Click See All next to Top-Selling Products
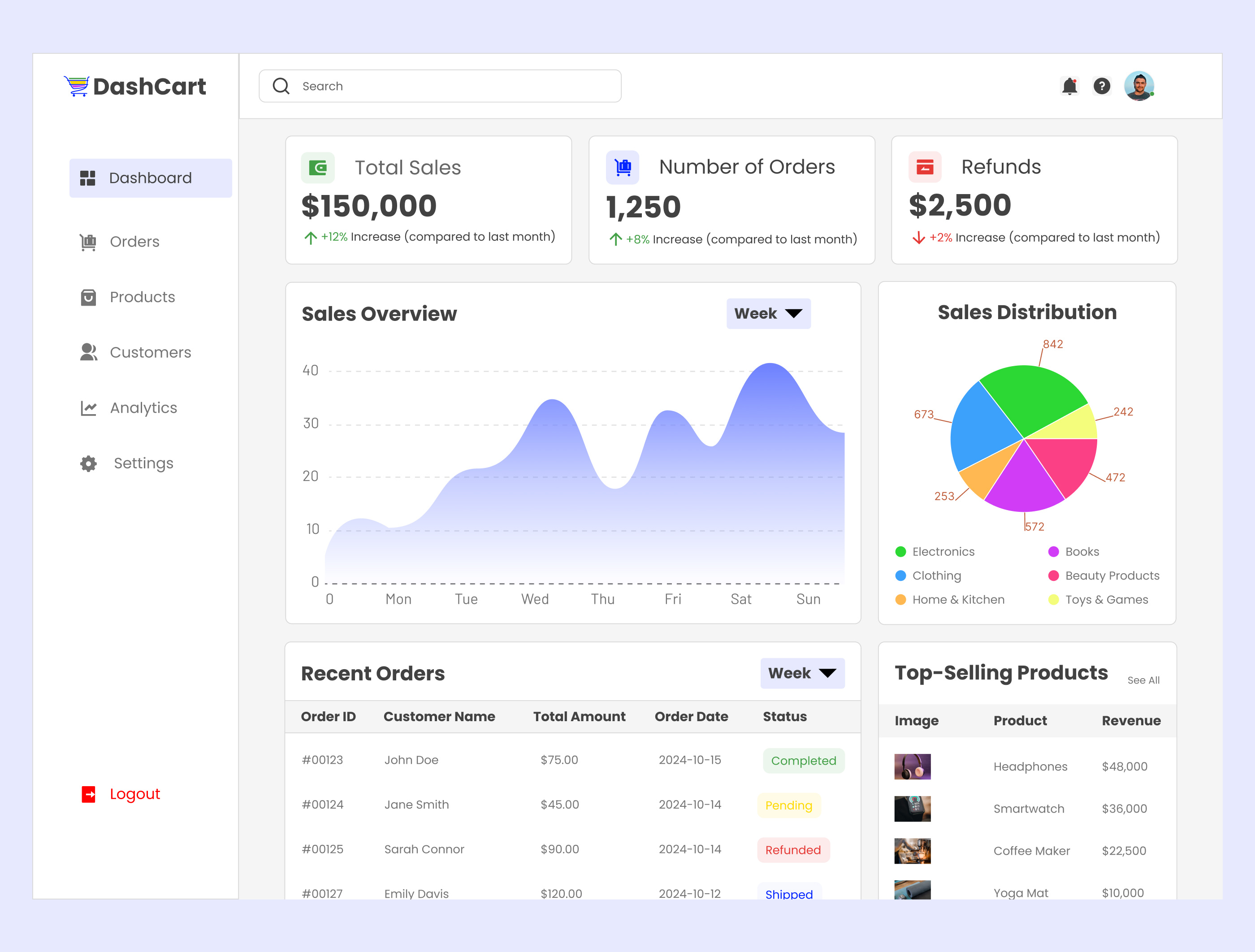This screenshot has height=952, width=1255. pos(1144,679)
